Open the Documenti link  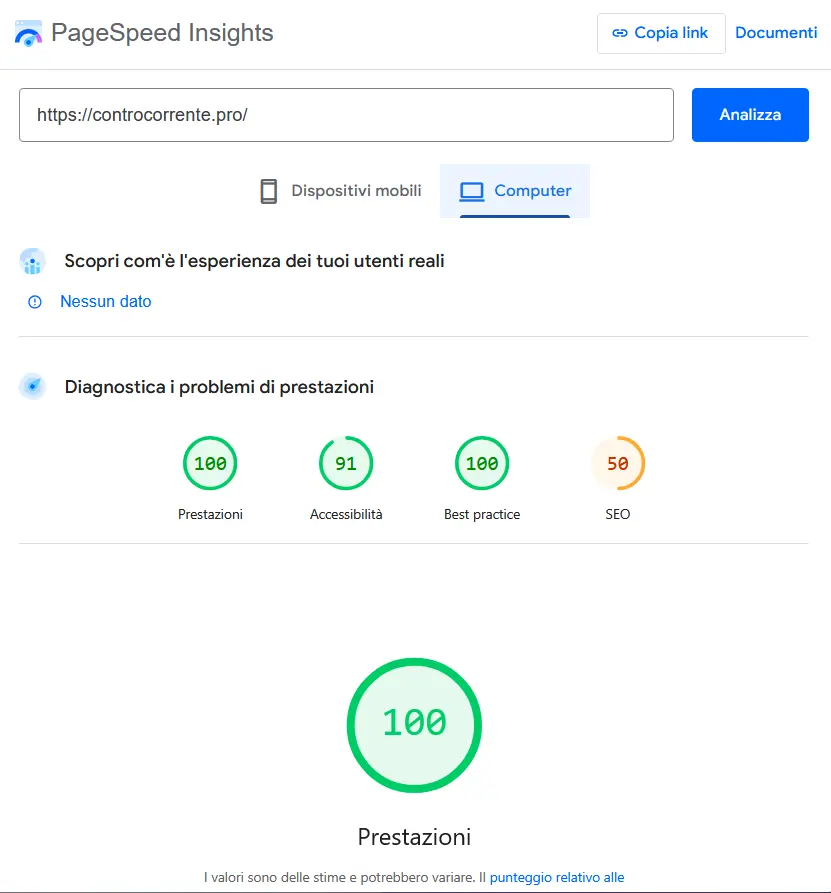click(776, 32)
